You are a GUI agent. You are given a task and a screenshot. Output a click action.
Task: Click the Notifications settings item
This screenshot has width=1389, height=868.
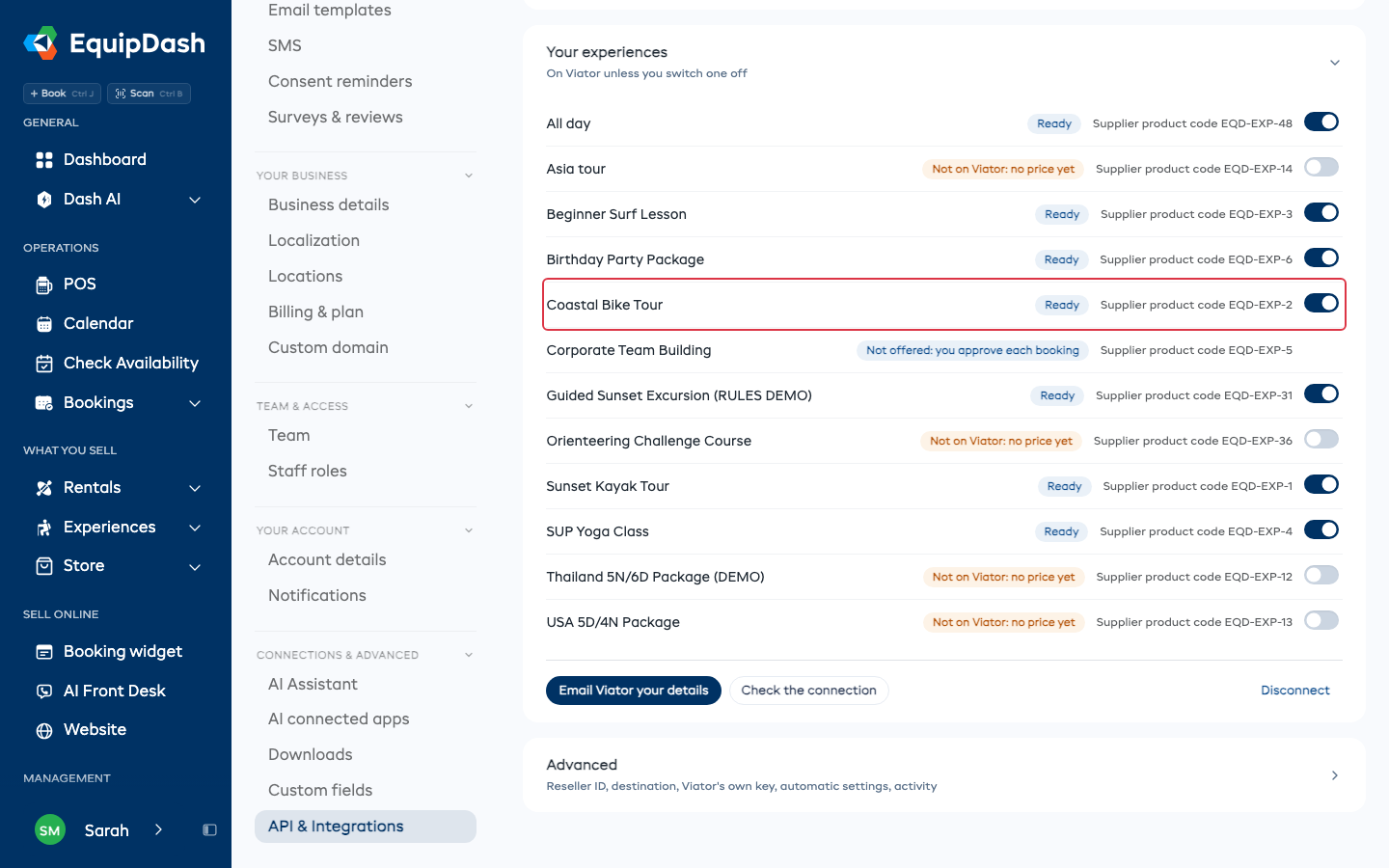coord(317,595)
